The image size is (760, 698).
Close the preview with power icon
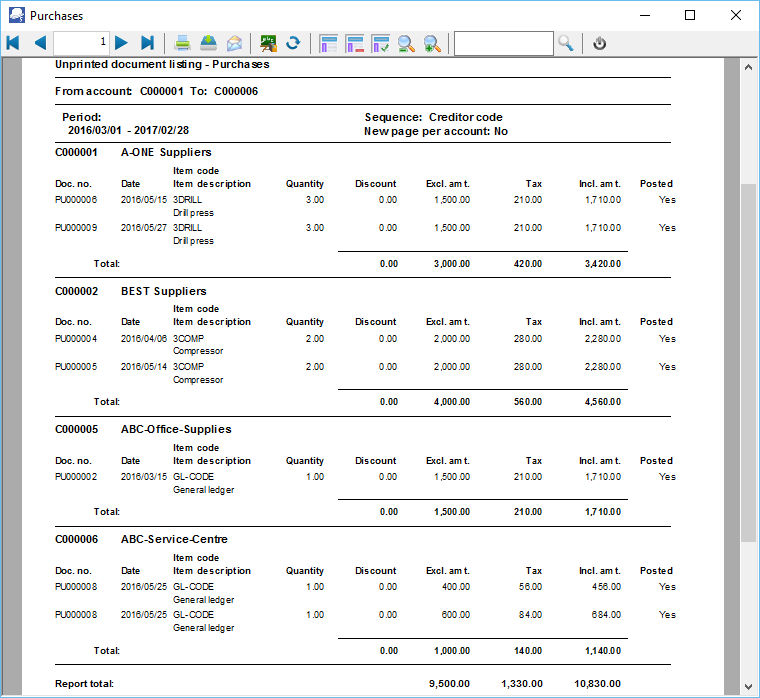pyautogui.click(x=599, y=43)
